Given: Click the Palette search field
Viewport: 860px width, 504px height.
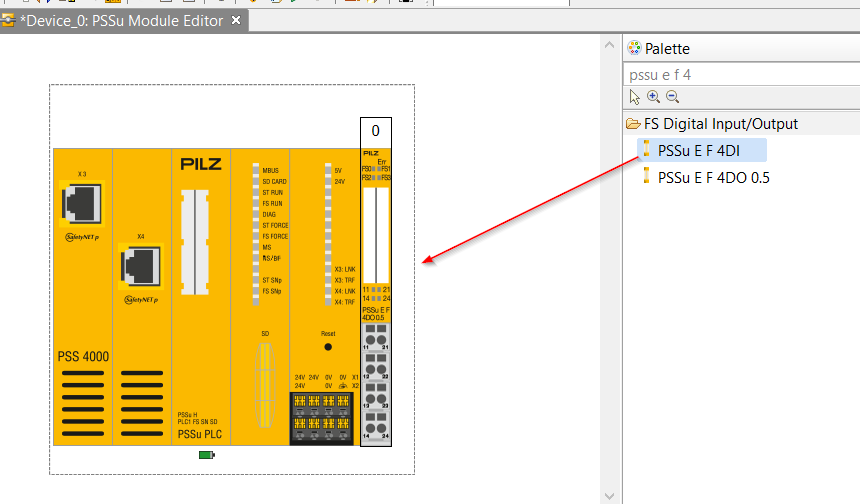Looking at the screenshot, I should click(742, 75).
